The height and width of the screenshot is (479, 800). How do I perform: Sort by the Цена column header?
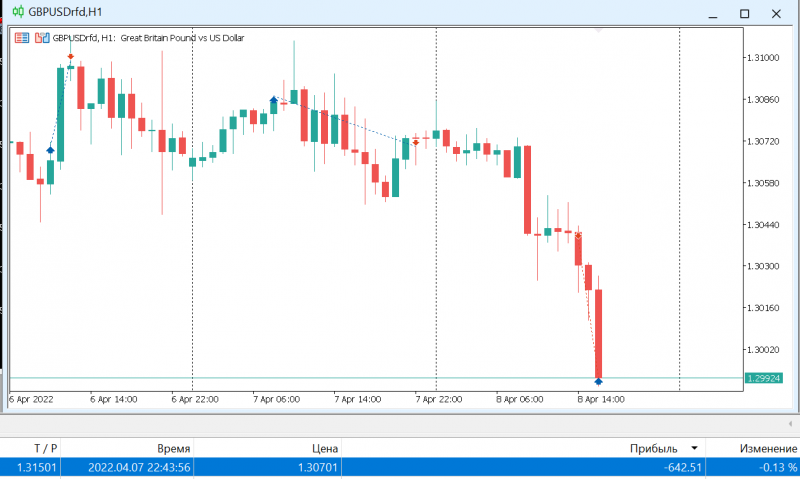point(324,448)
